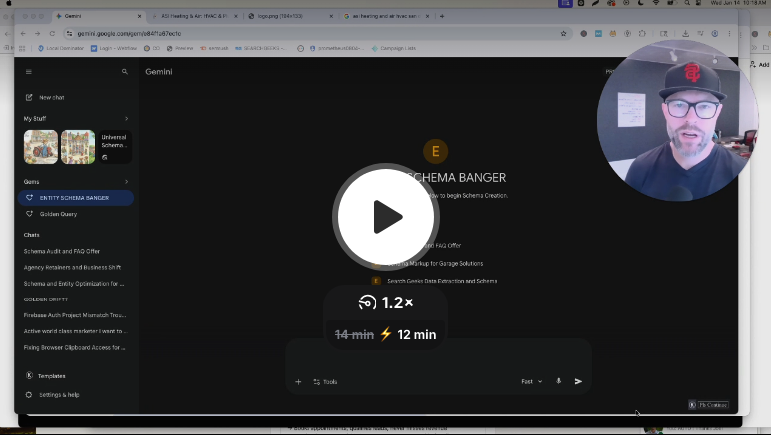Open the Fast model dropdown
Image resolution: width=771 pixels, height=435 pixels.
(x=532, y=381)
